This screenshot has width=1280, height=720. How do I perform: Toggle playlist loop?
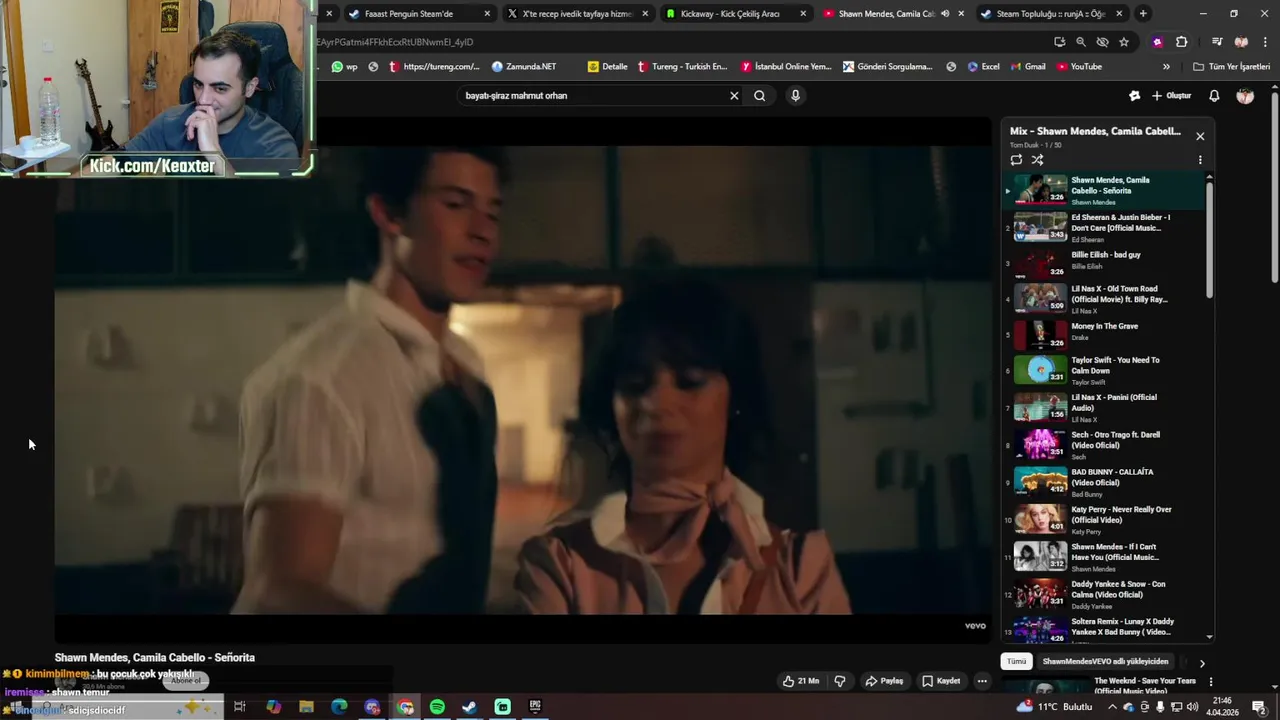click(x=1016, y=160)
